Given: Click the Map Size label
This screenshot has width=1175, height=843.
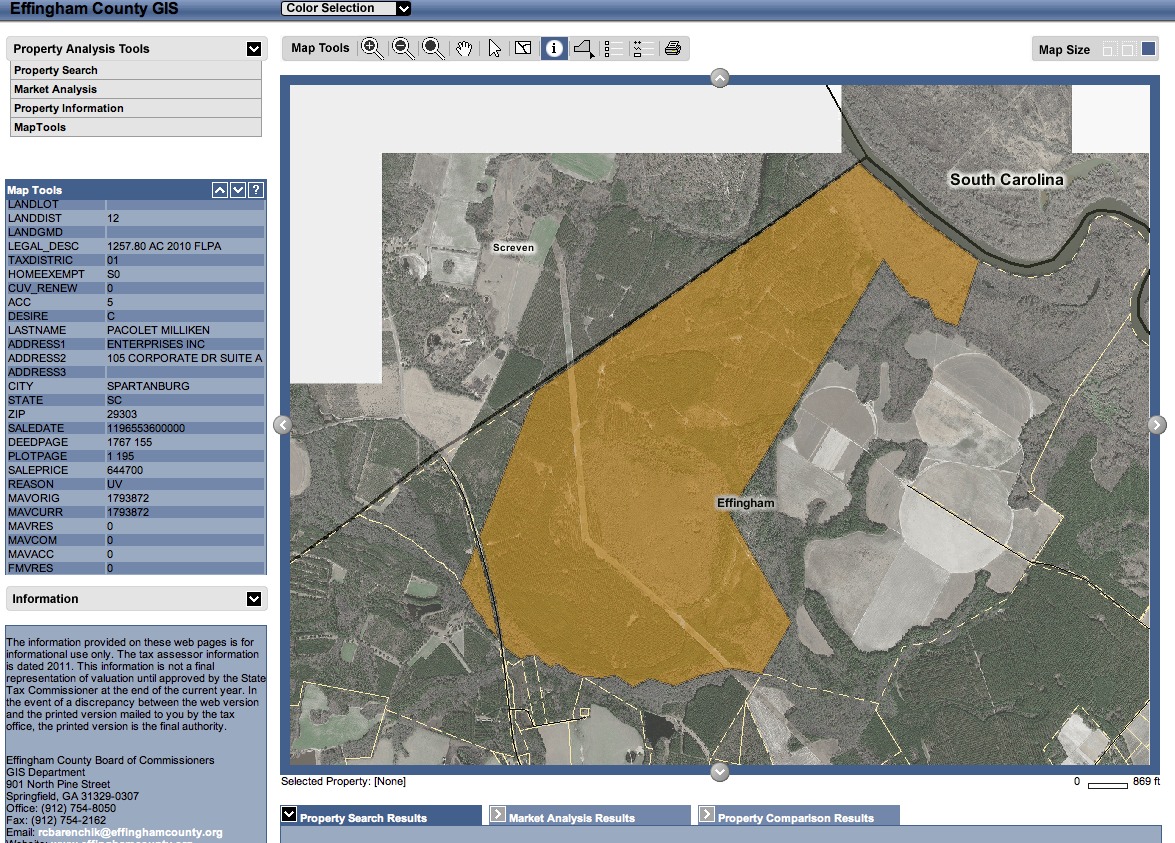Looking at the screenshot, I should tap(1064, 50).
